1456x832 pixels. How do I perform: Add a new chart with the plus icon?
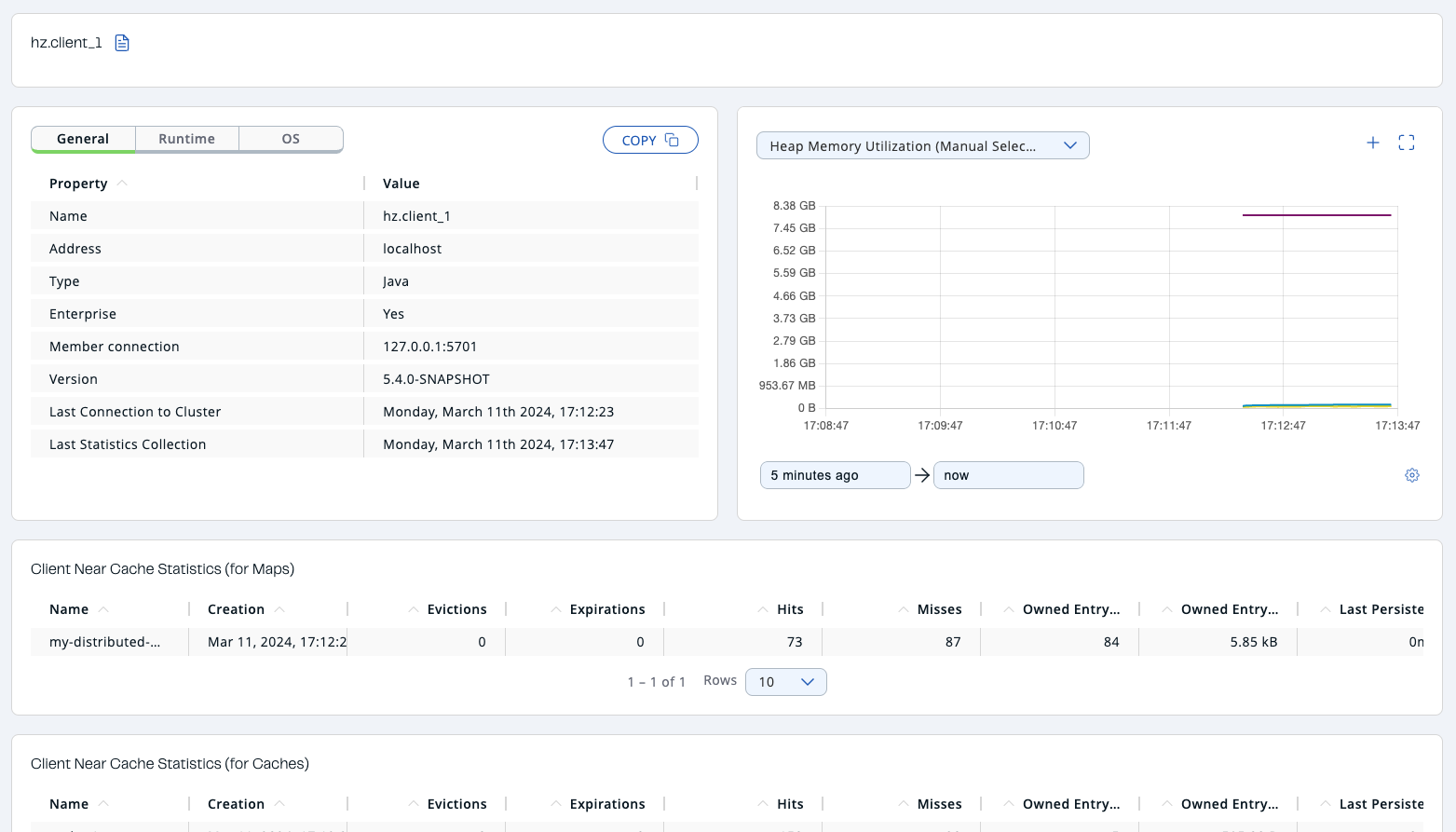tap(1372, 143)
